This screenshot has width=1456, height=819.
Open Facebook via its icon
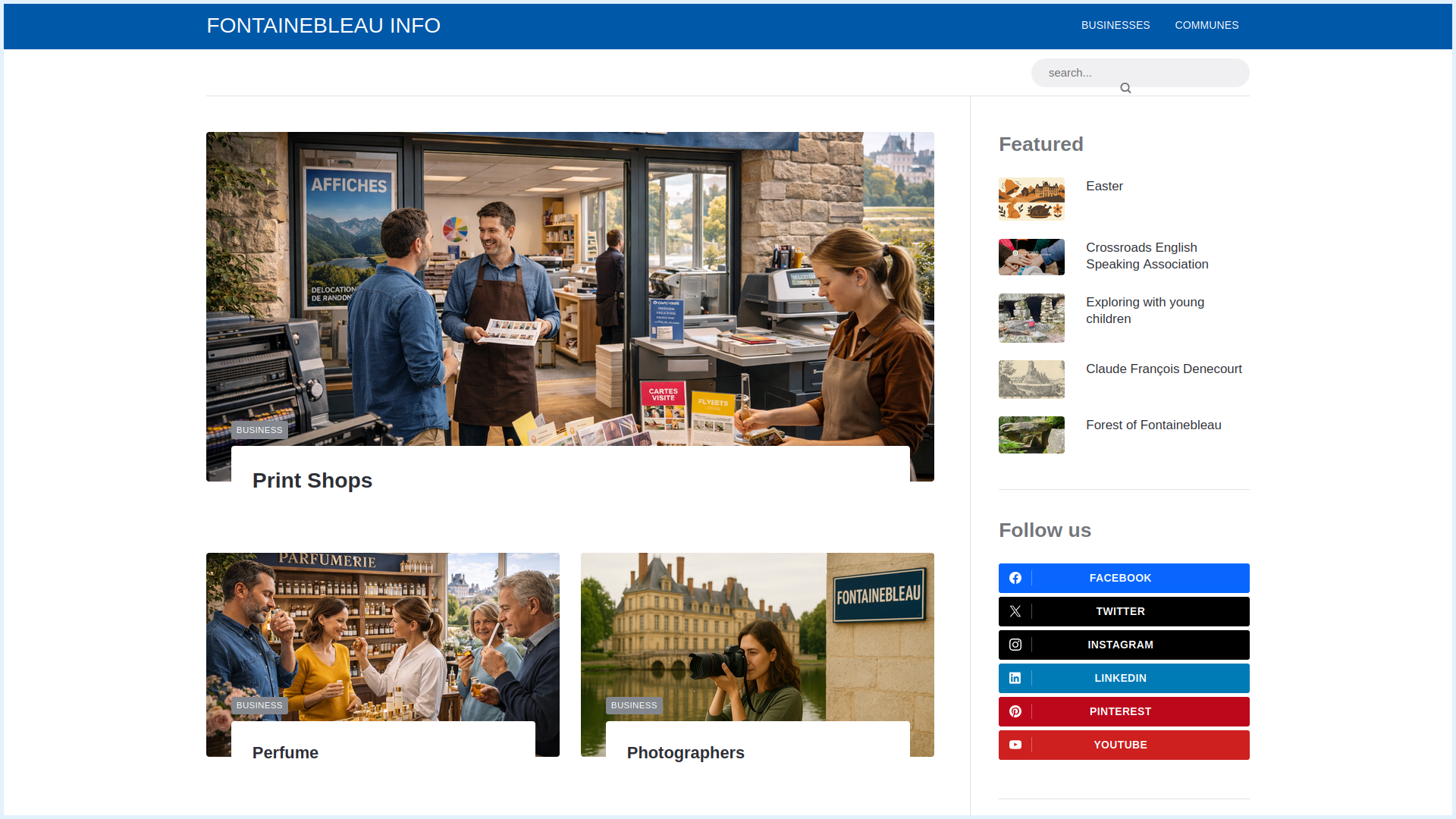coord(1015,578)
